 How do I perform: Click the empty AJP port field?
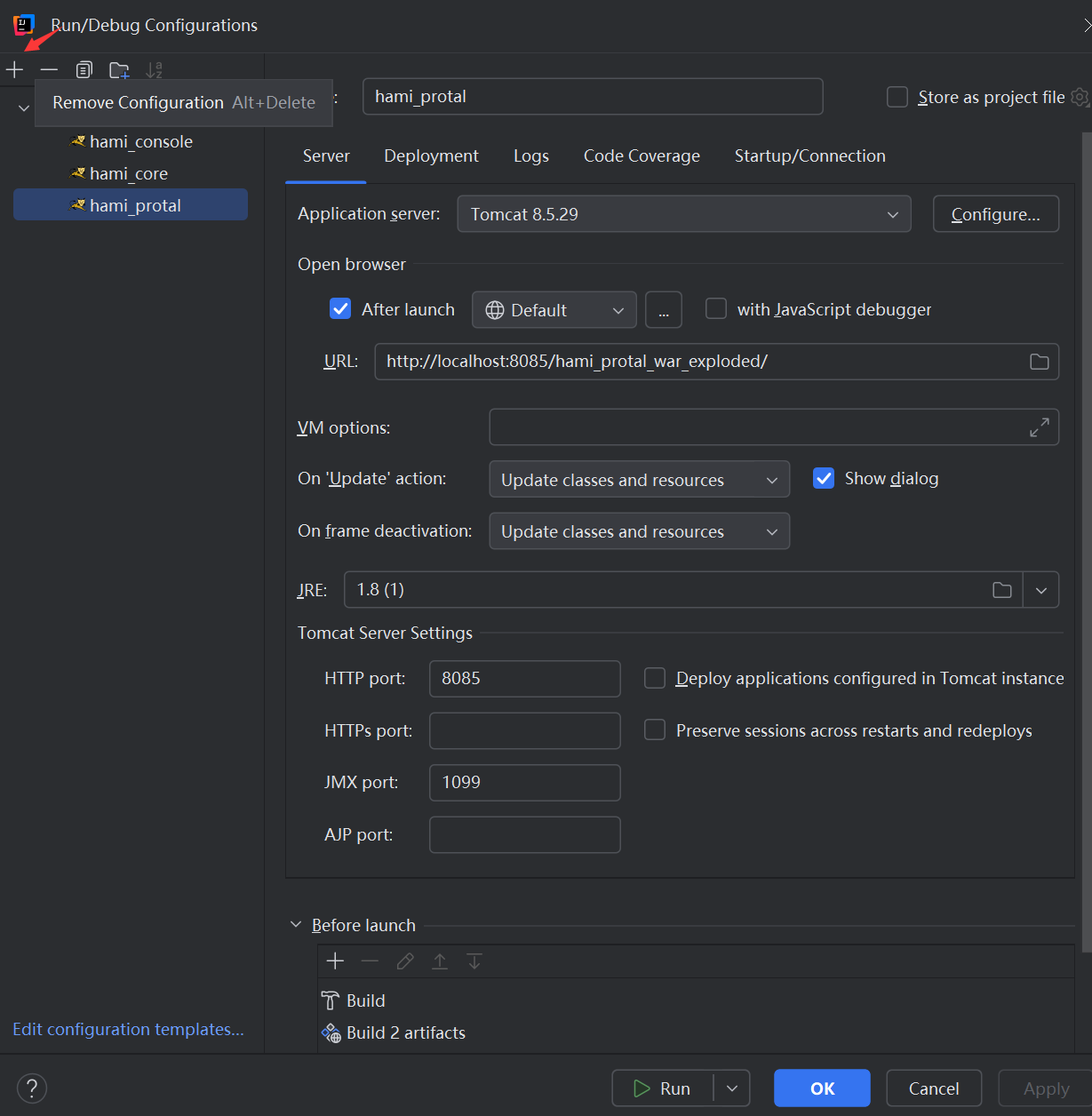pos(525,834)
